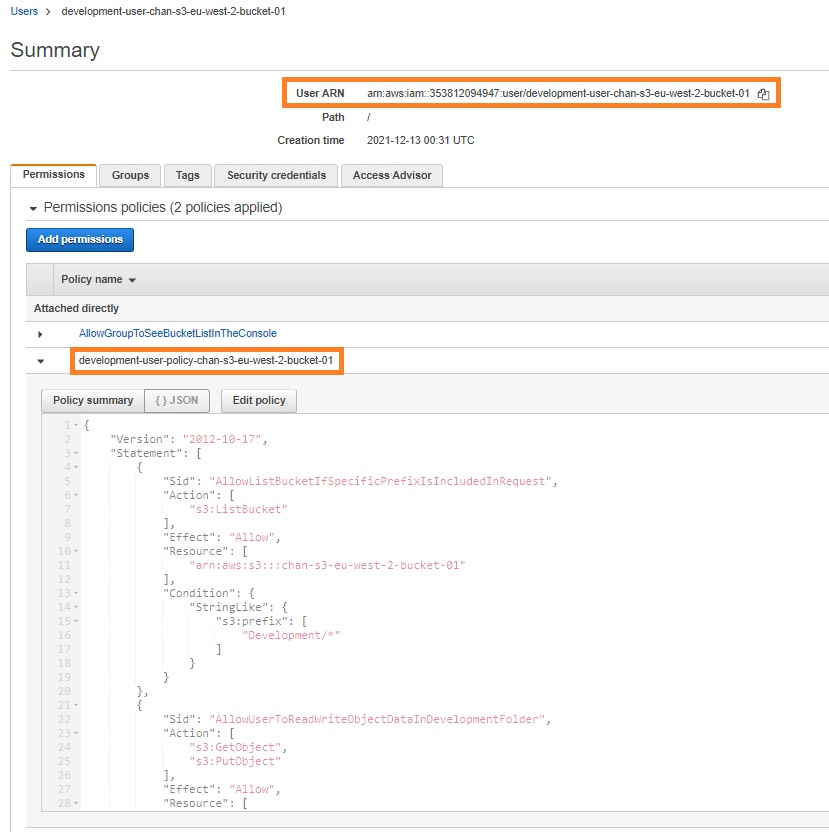The image size is (829, 832).
Task: Fold the StringLike block at line 14
Action: tap(75, 606)
